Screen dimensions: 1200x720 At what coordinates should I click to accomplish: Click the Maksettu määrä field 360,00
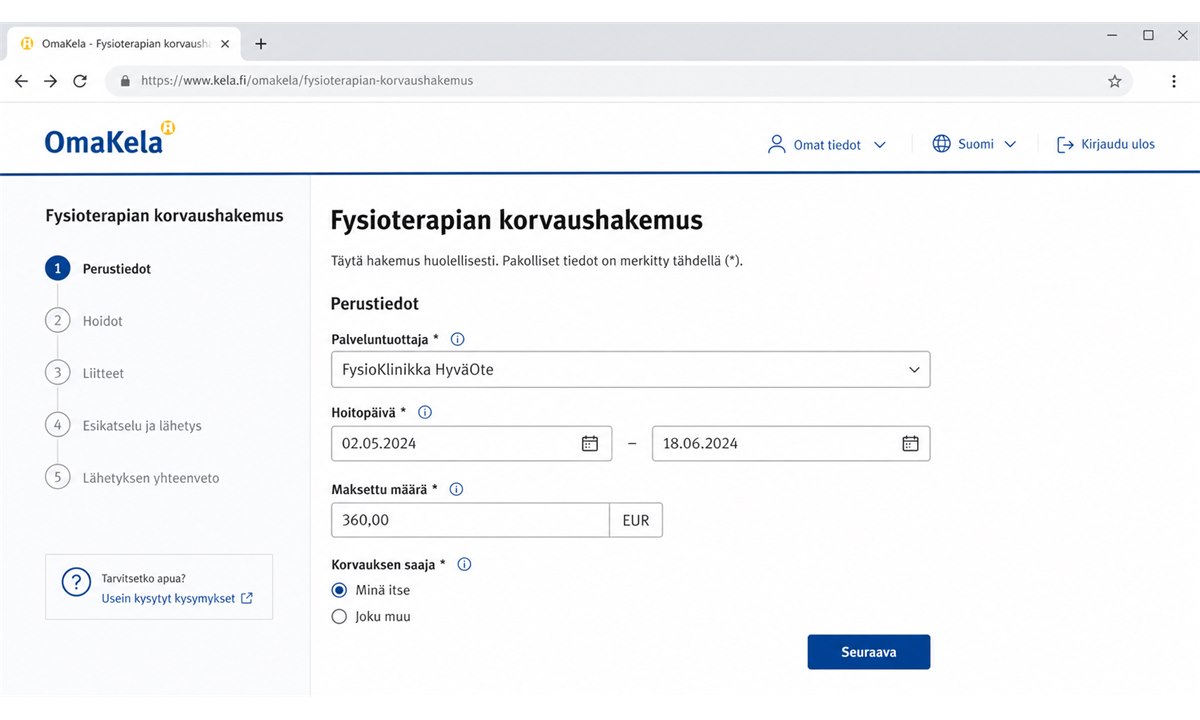[470, 520]
